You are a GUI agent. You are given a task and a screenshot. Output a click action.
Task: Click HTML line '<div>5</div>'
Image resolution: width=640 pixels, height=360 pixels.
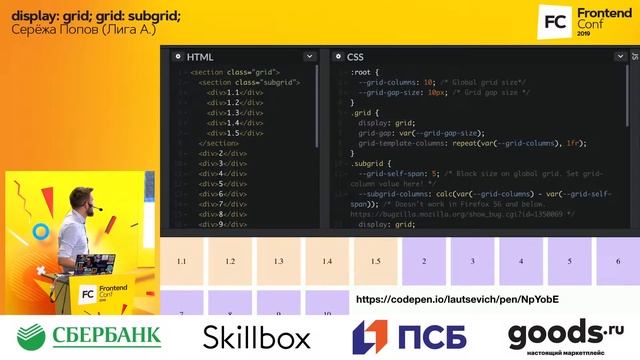[223, 184]
